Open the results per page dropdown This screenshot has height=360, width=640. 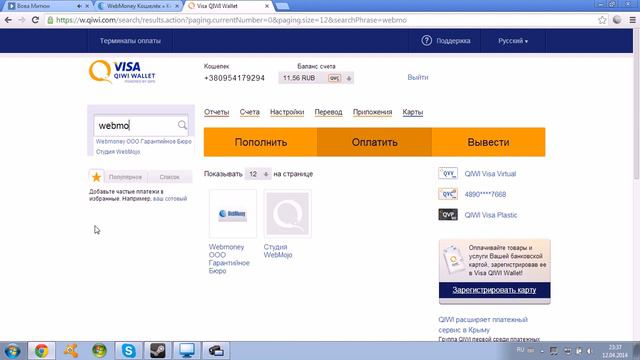point(258,174)
